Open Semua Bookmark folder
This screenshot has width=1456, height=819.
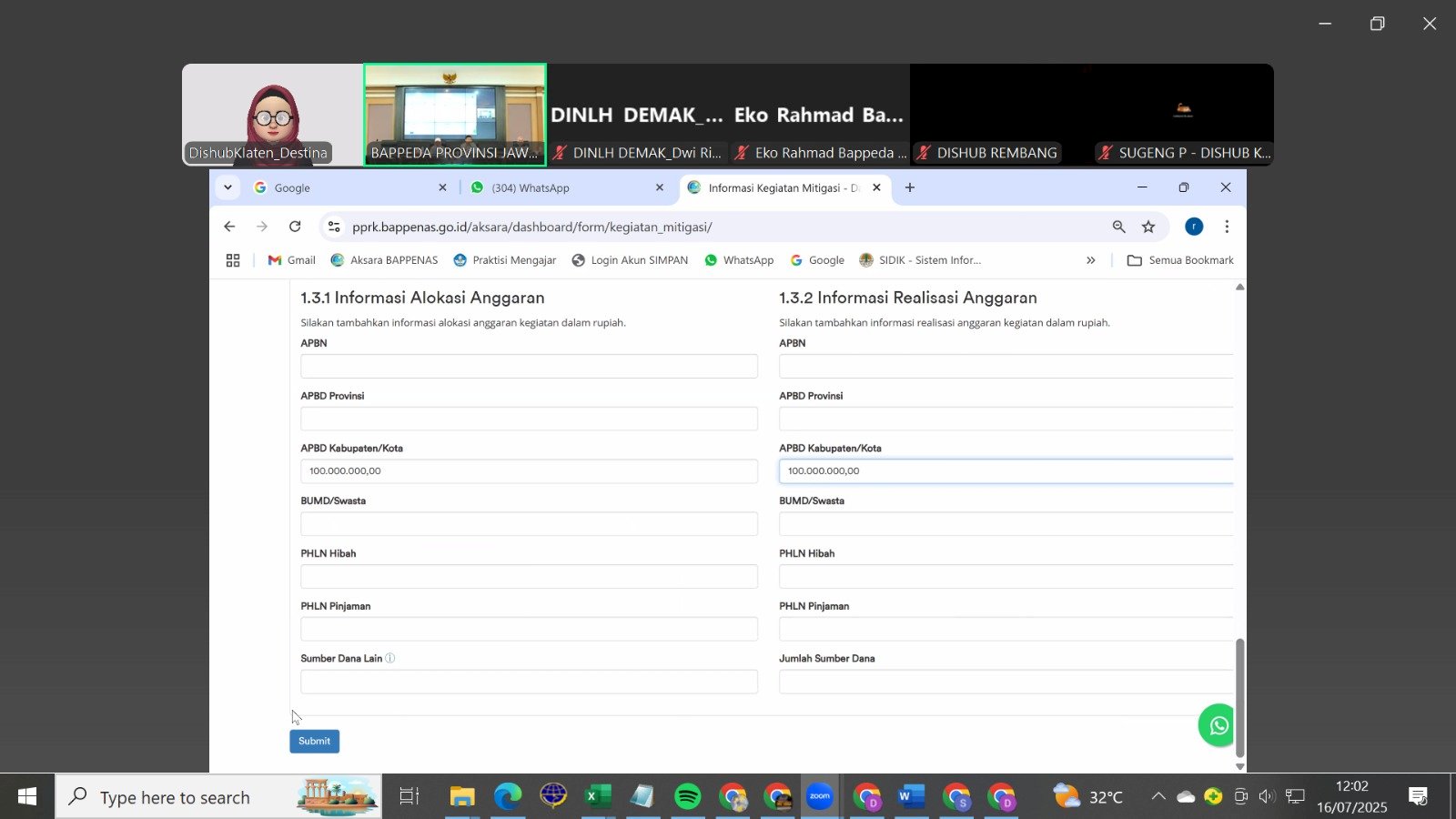[1180, 260]
